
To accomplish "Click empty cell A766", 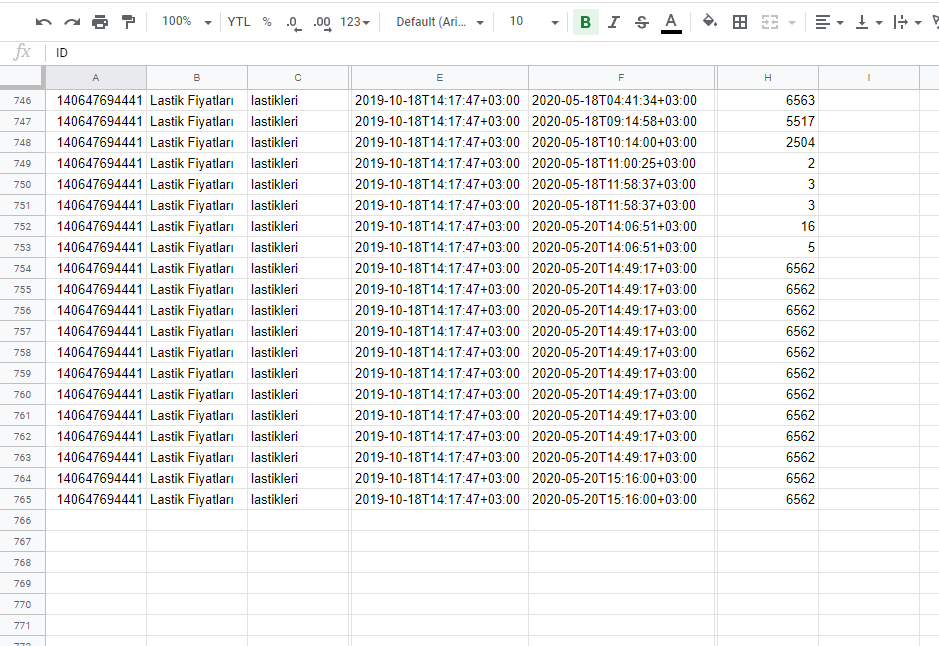I will coord(96,520).
